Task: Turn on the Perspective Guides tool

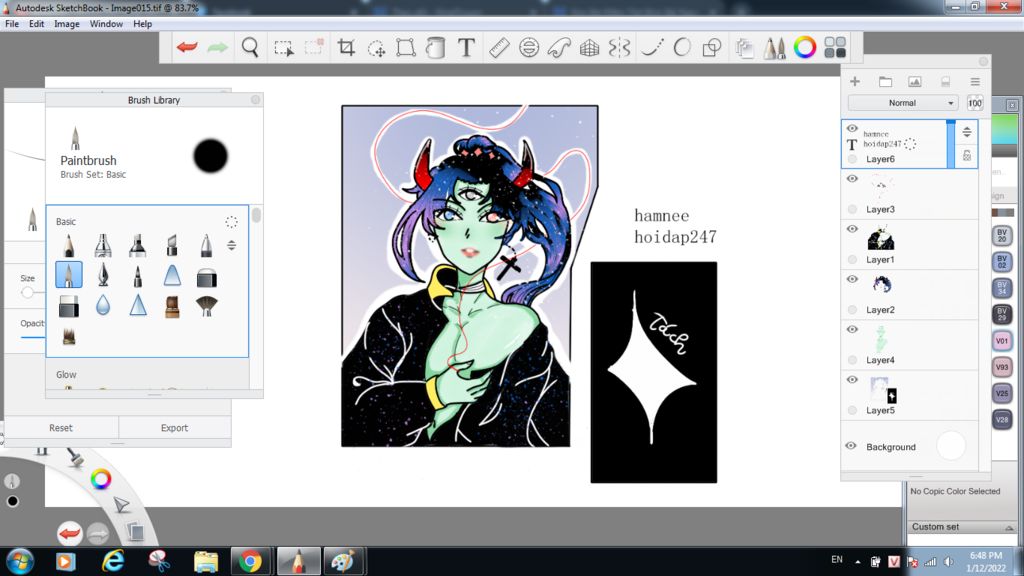Action: click(x=589, y=47)
